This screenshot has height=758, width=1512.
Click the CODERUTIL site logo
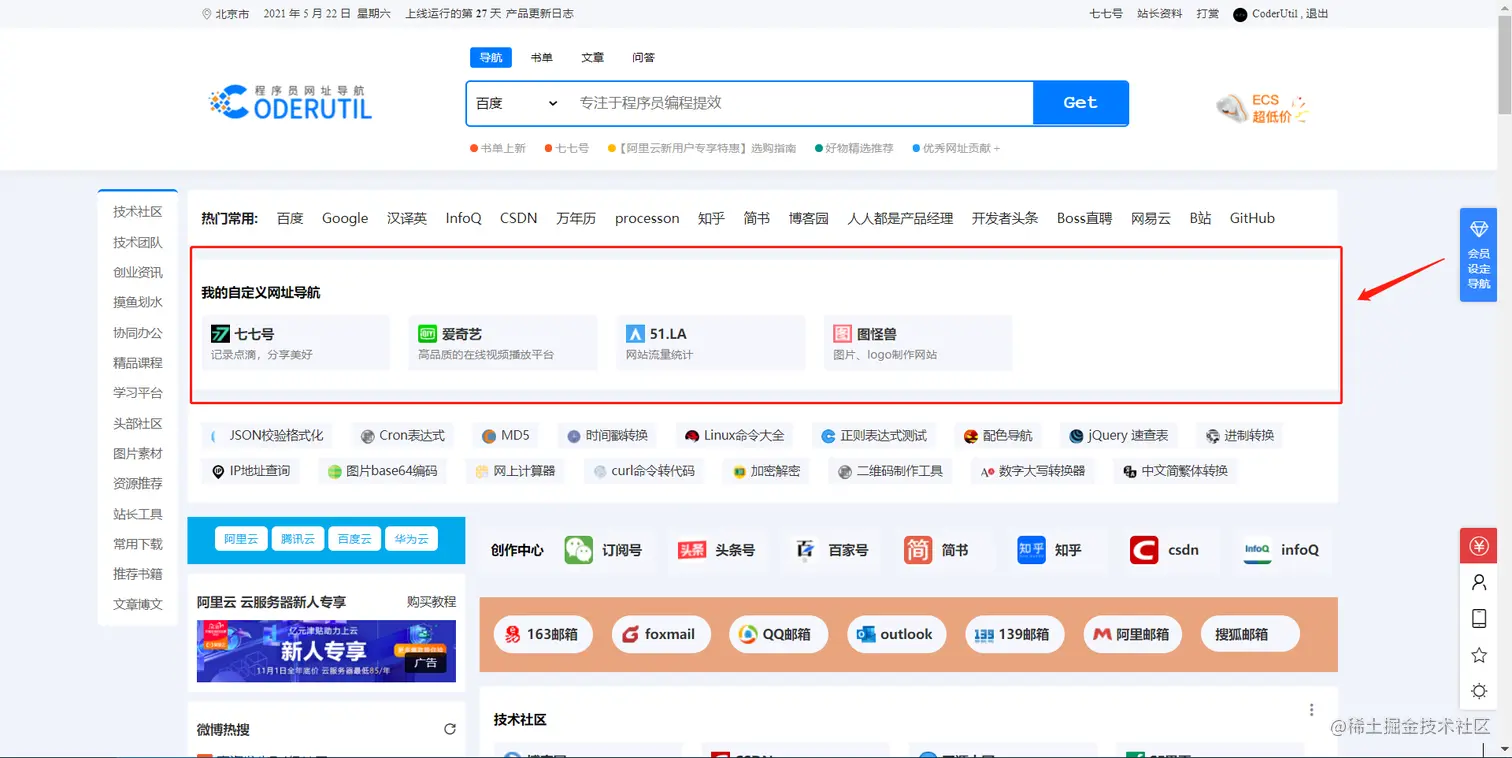coord(290,101)
